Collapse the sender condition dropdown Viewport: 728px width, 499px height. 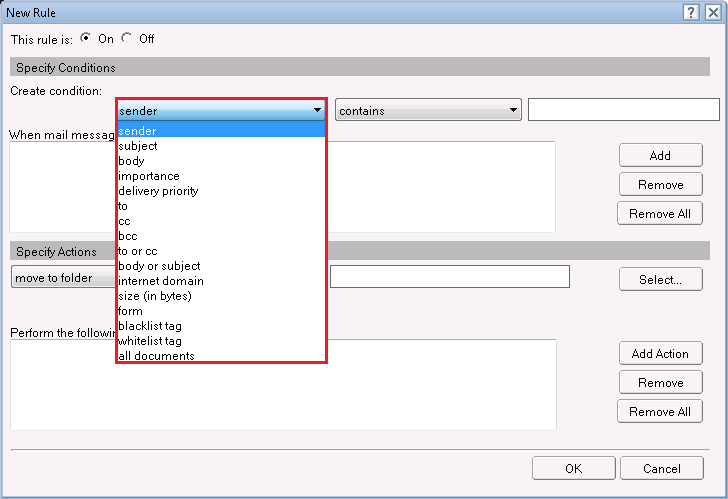pyautogui.click(x=317, y=111)
